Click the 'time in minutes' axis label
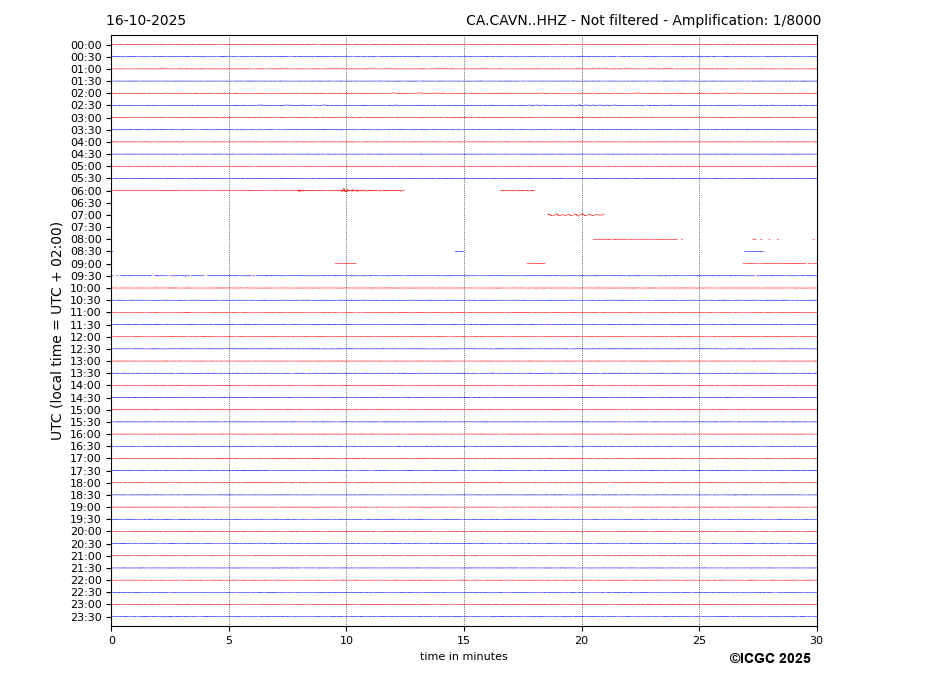This screenshot has height=696, width=927. click(463, 657)
